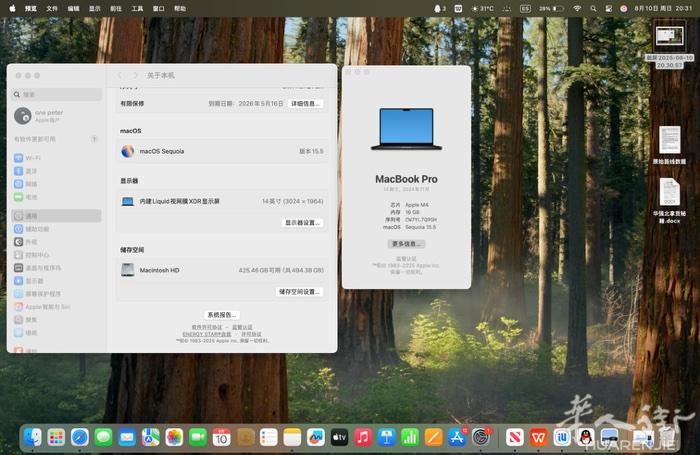Open Pages in the Dock
The height and width of the screenshot is (455, 700).
point(433,437)
